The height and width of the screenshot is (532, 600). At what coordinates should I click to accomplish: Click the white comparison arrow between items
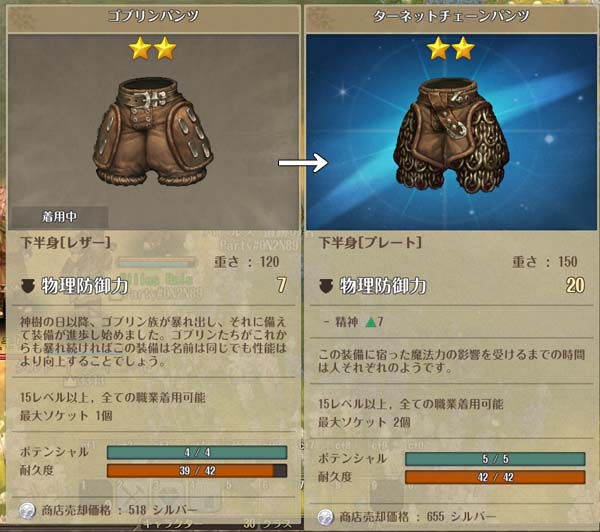click(303, 163)
